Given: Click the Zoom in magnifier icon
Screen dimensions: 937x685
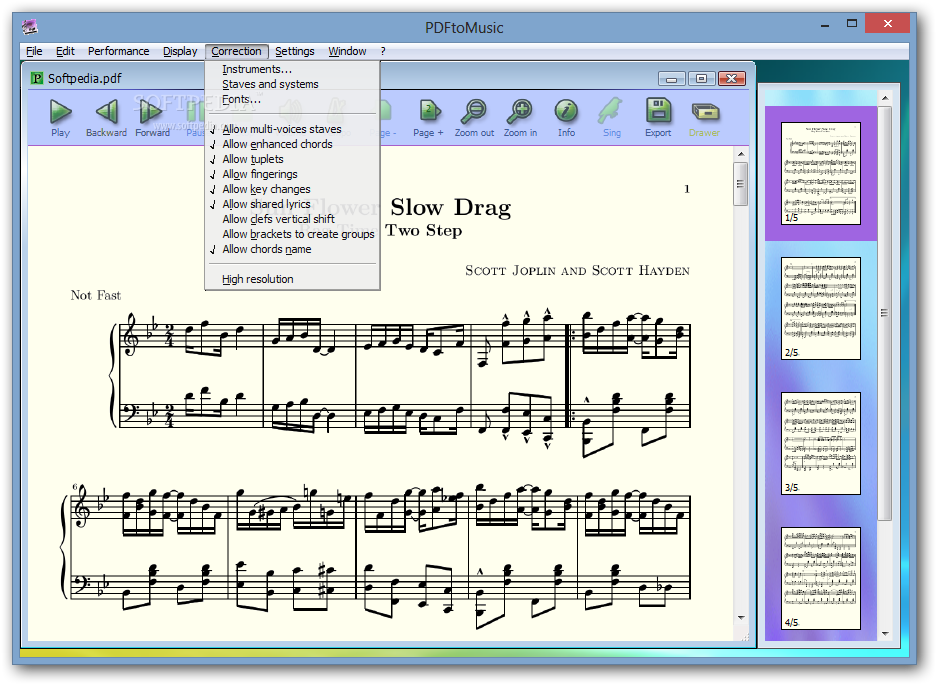Looking at the screenshot, I should click(520, 112).
